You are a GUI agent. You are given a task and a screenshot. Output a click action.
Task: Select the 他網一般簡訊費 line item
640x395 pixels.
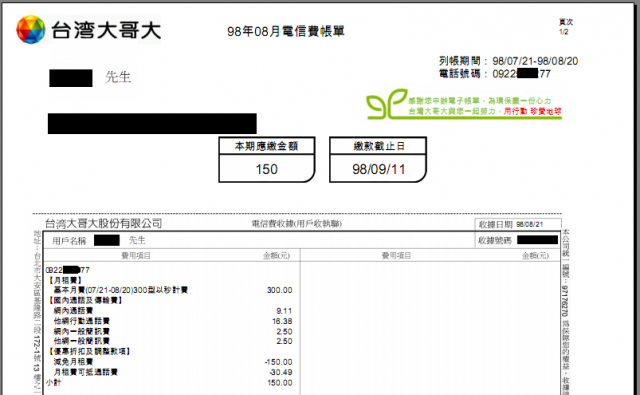coord(81,341)
